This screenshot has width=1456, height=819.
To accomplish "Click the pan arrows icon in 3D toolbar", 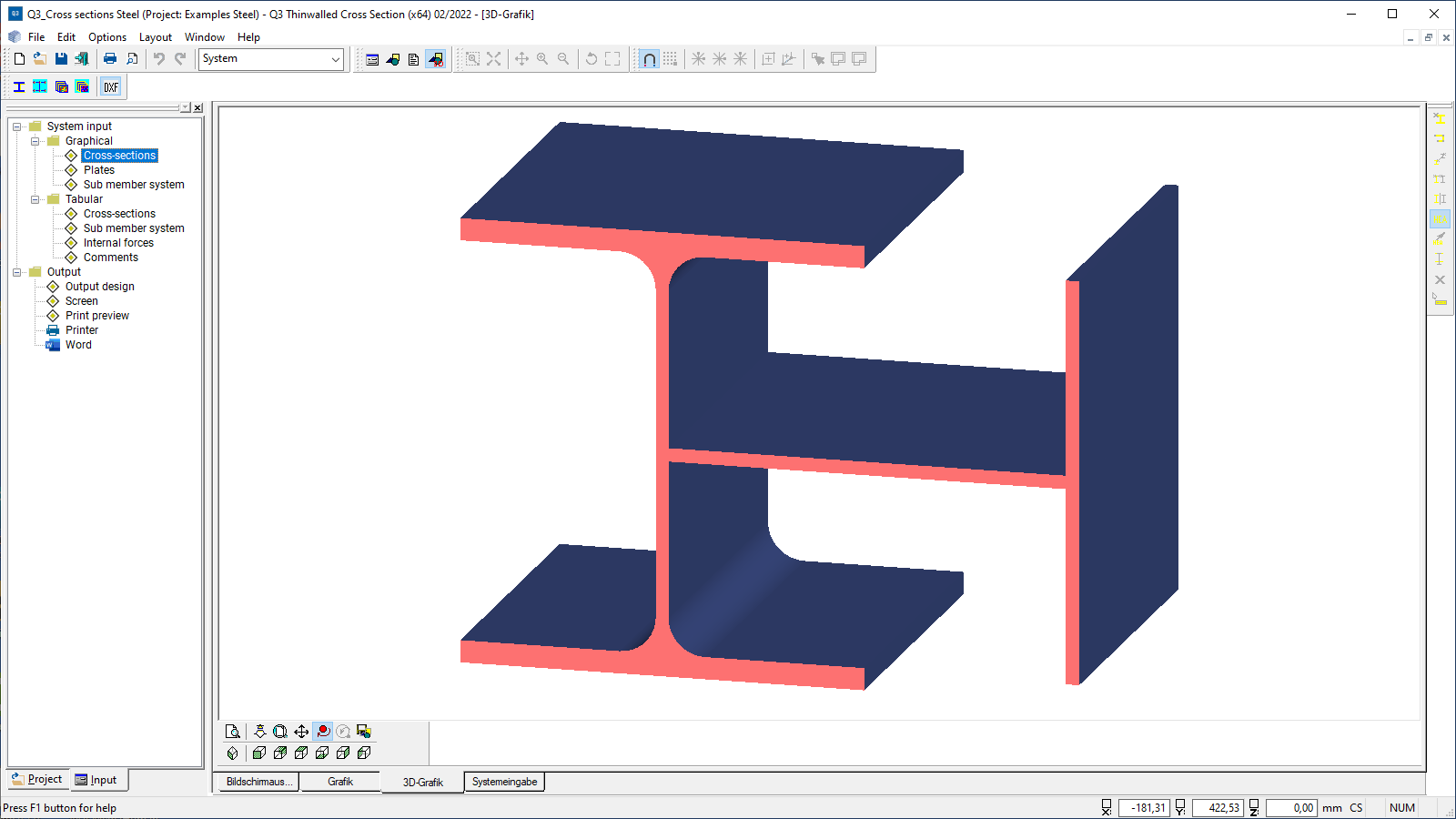I will 301,732.
